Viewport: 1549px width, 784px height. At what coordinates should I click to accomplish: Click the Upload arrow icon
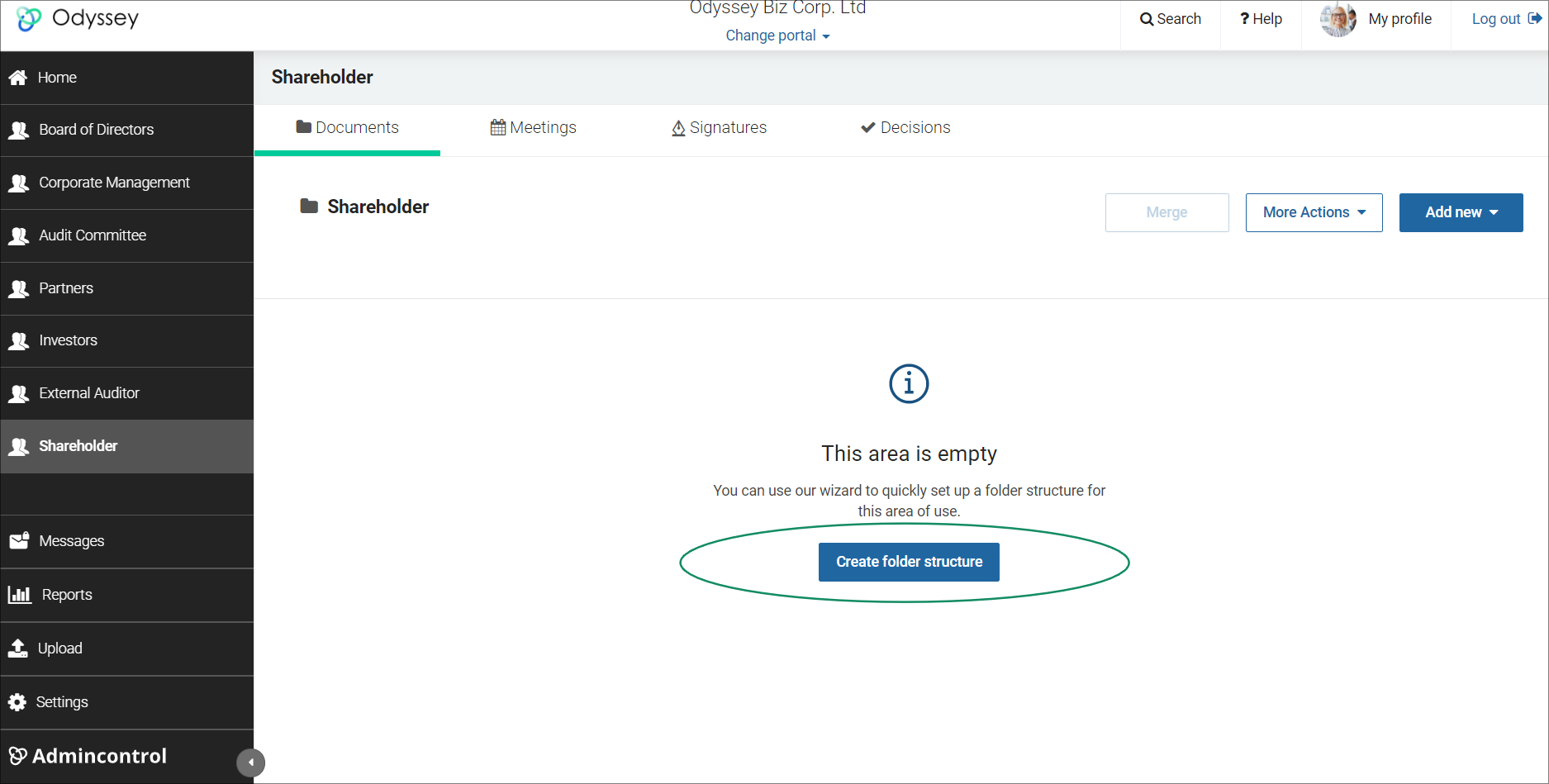[17, 648]
